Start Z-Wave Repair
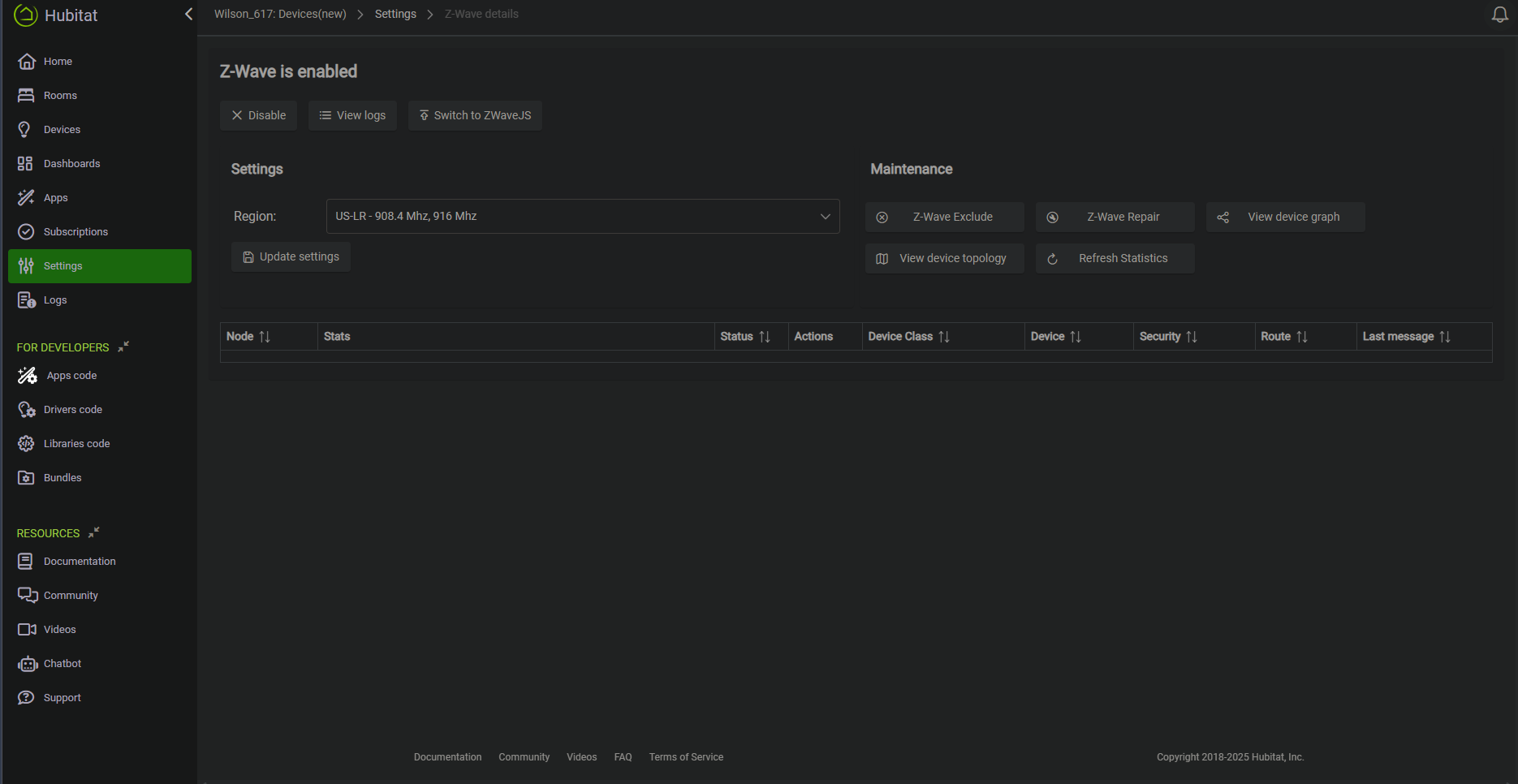 point(1115,218)
